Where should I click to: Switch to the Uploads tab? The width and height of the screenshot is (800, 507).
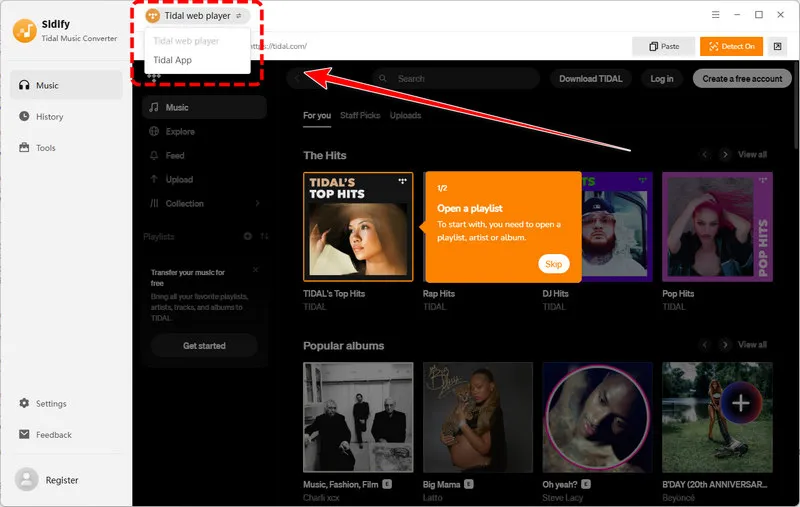click(x=406, y=115)
